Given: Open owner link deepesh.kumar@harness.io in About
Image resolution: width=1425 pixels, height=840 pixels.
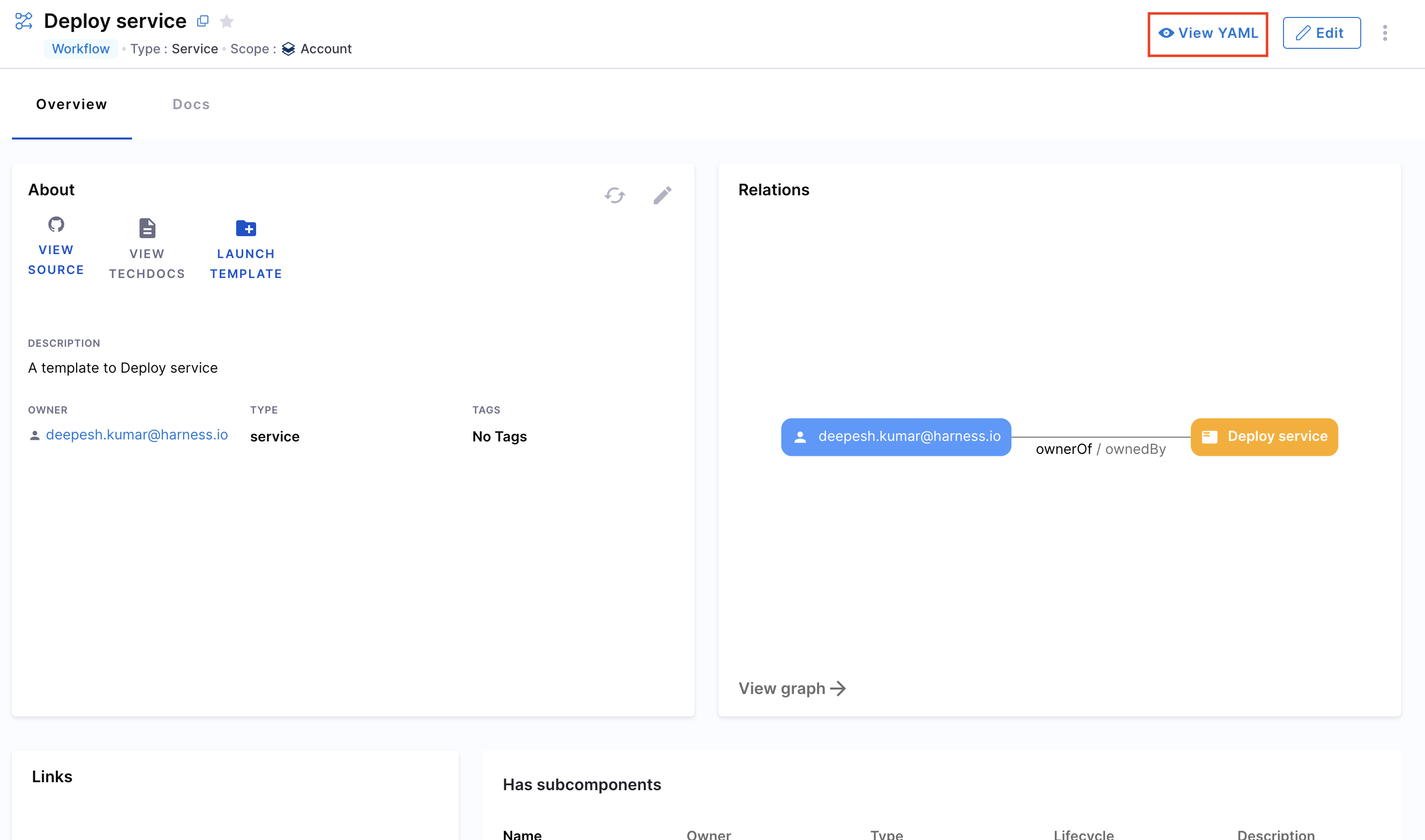Looking at the screenshot, I should pyautogui.click(x=137, y=435).
